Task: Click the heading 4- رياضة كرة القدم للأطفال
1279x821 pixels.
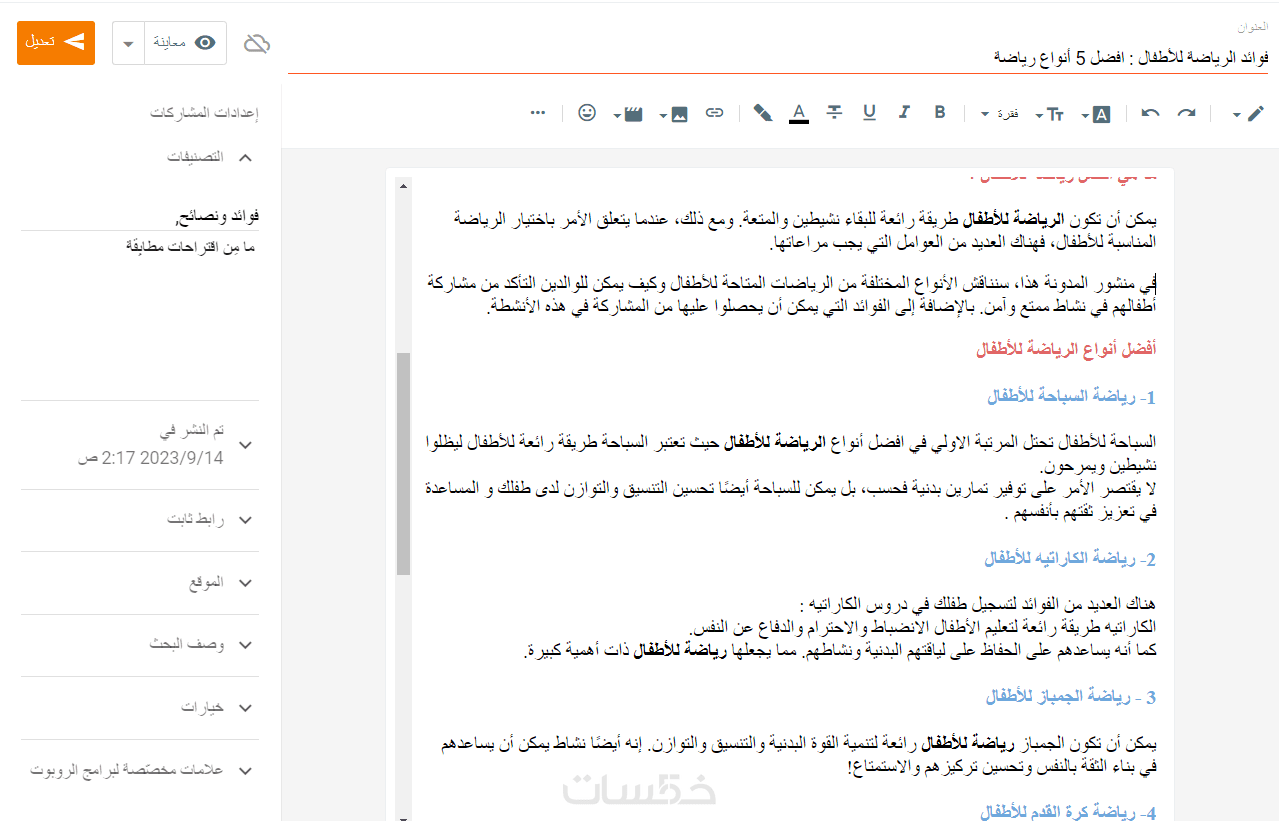Action: coord(1067,814)
